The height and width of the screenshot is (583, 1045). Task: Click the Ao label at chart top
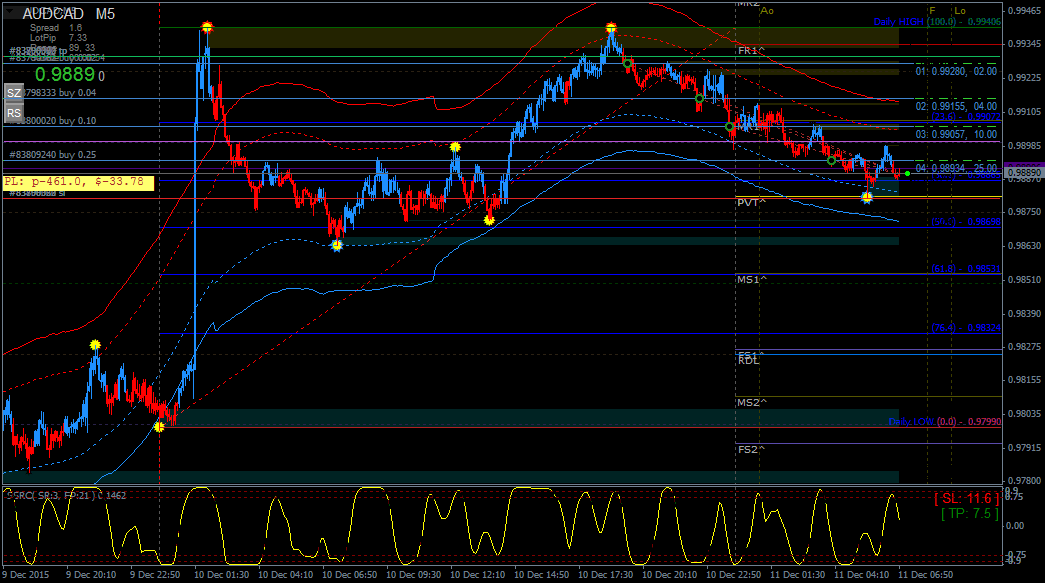pos(767,11)
